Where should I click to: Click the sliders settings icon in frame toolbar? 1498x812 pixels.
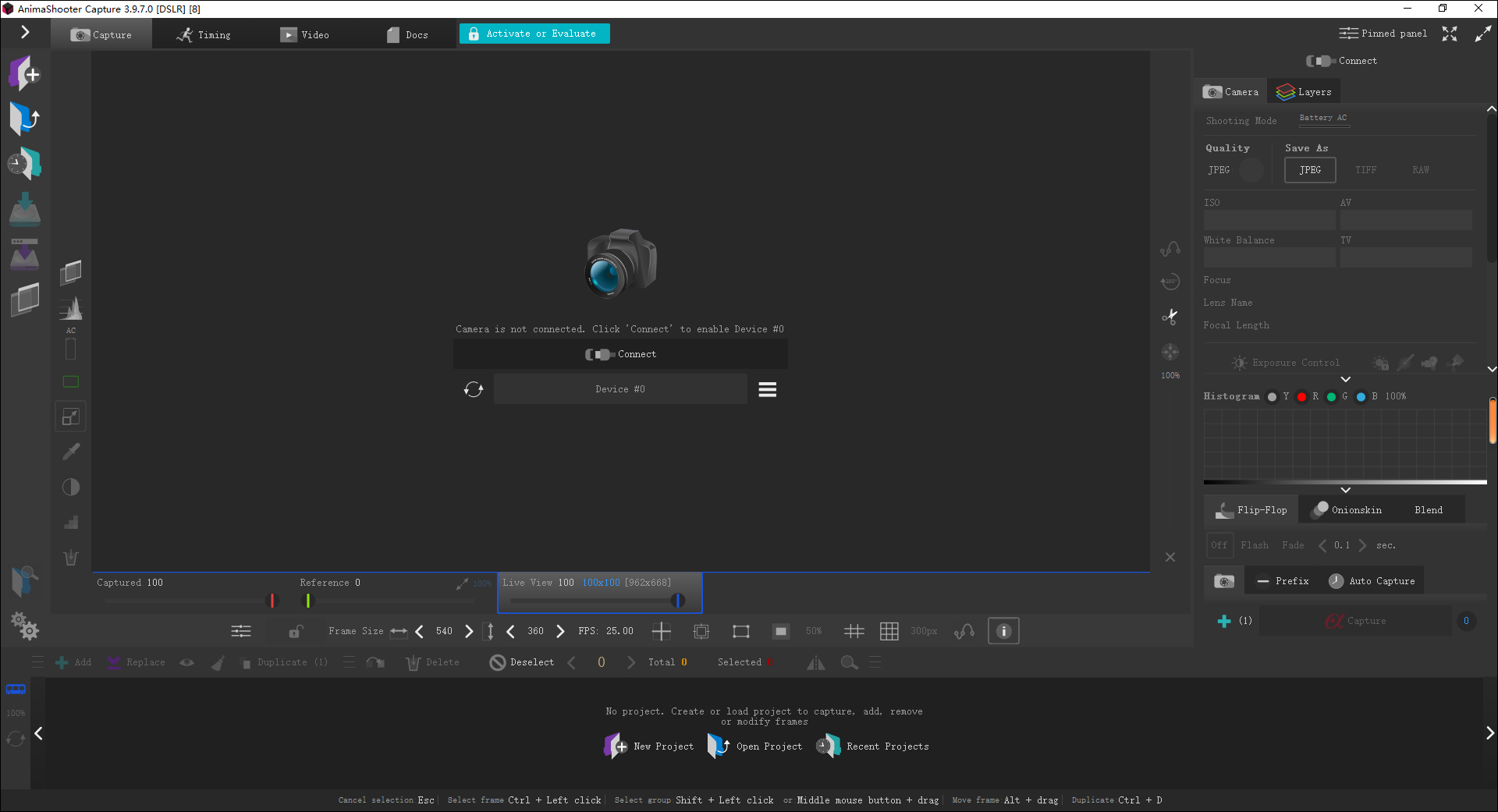(x=241, y=631)
